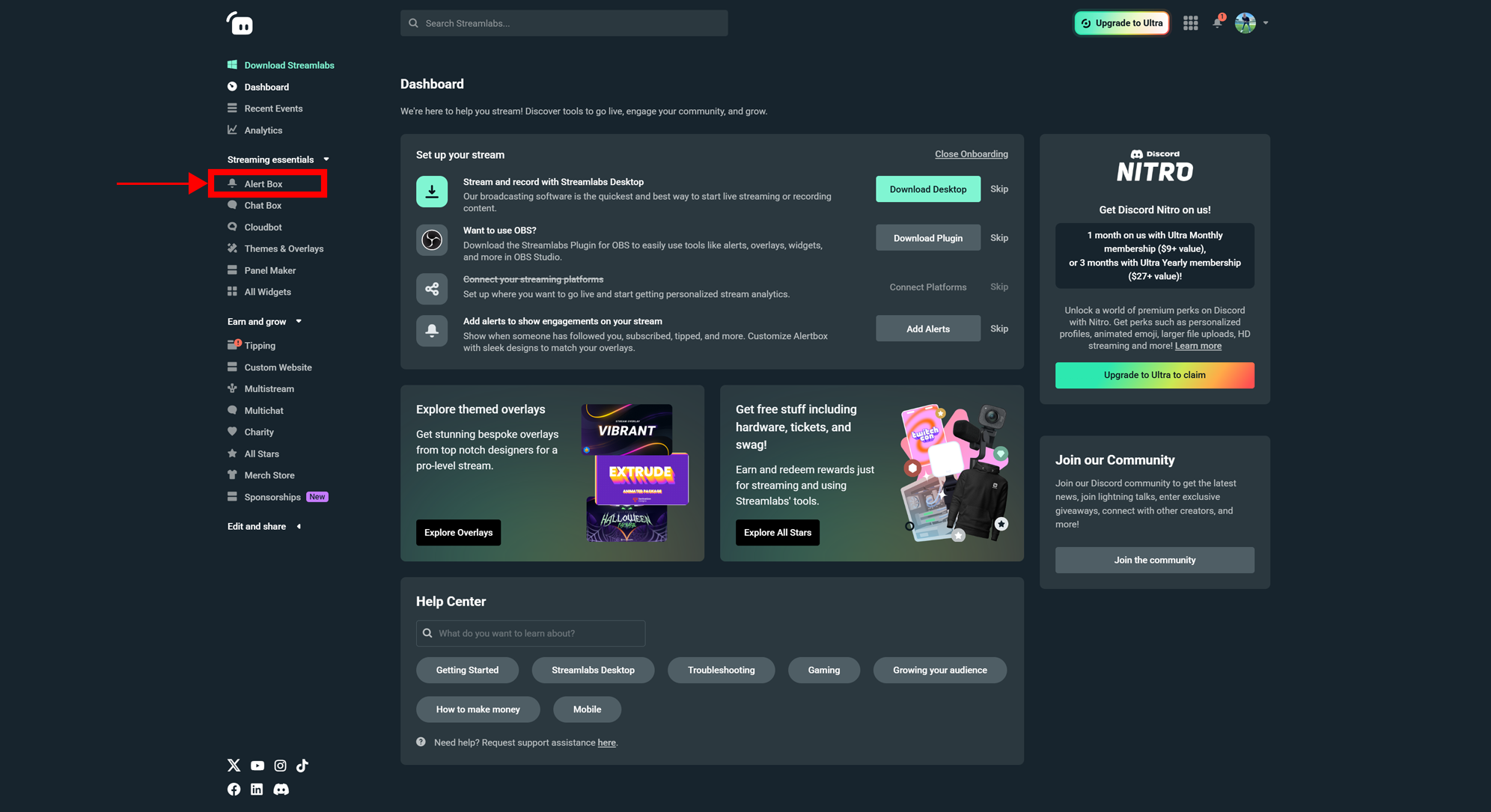Screen dimensions: 1491x812
Task: Open the notifications bell
Action: (x=1218, y=22)
